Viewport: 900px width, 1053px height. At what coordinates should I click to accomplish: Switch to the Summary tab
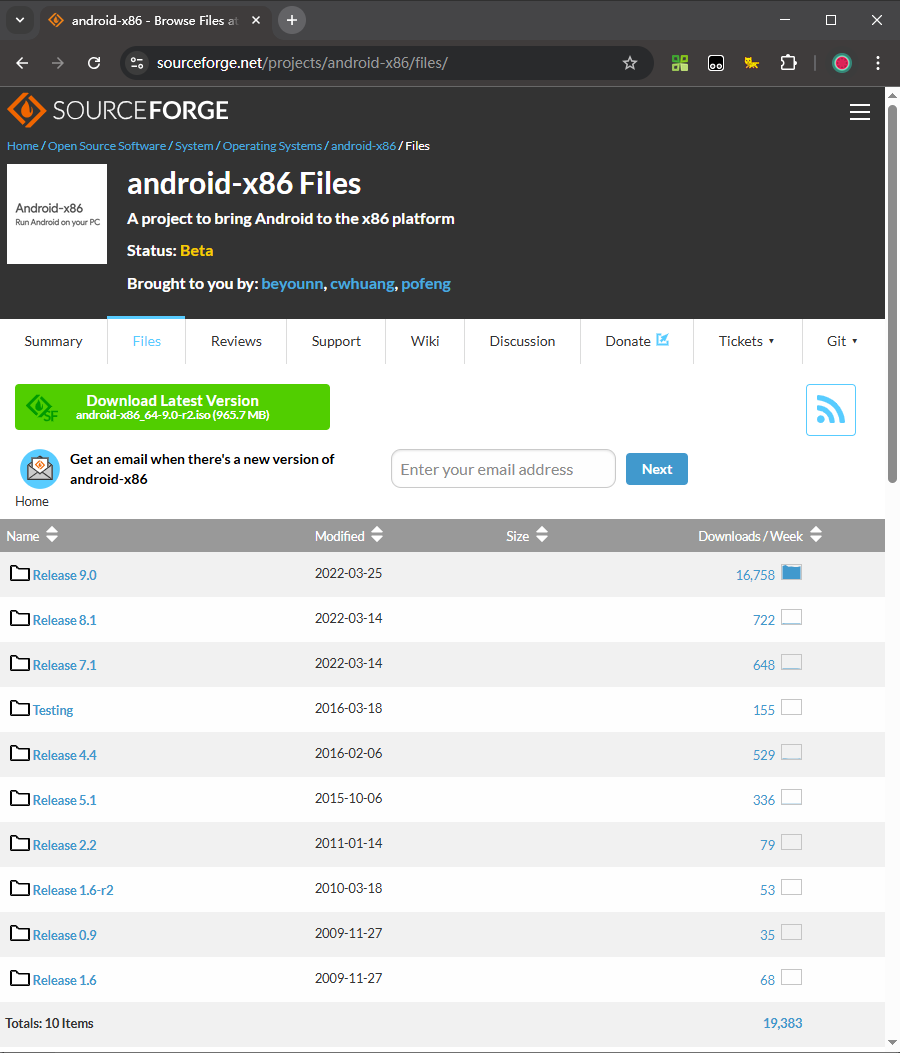54,341
